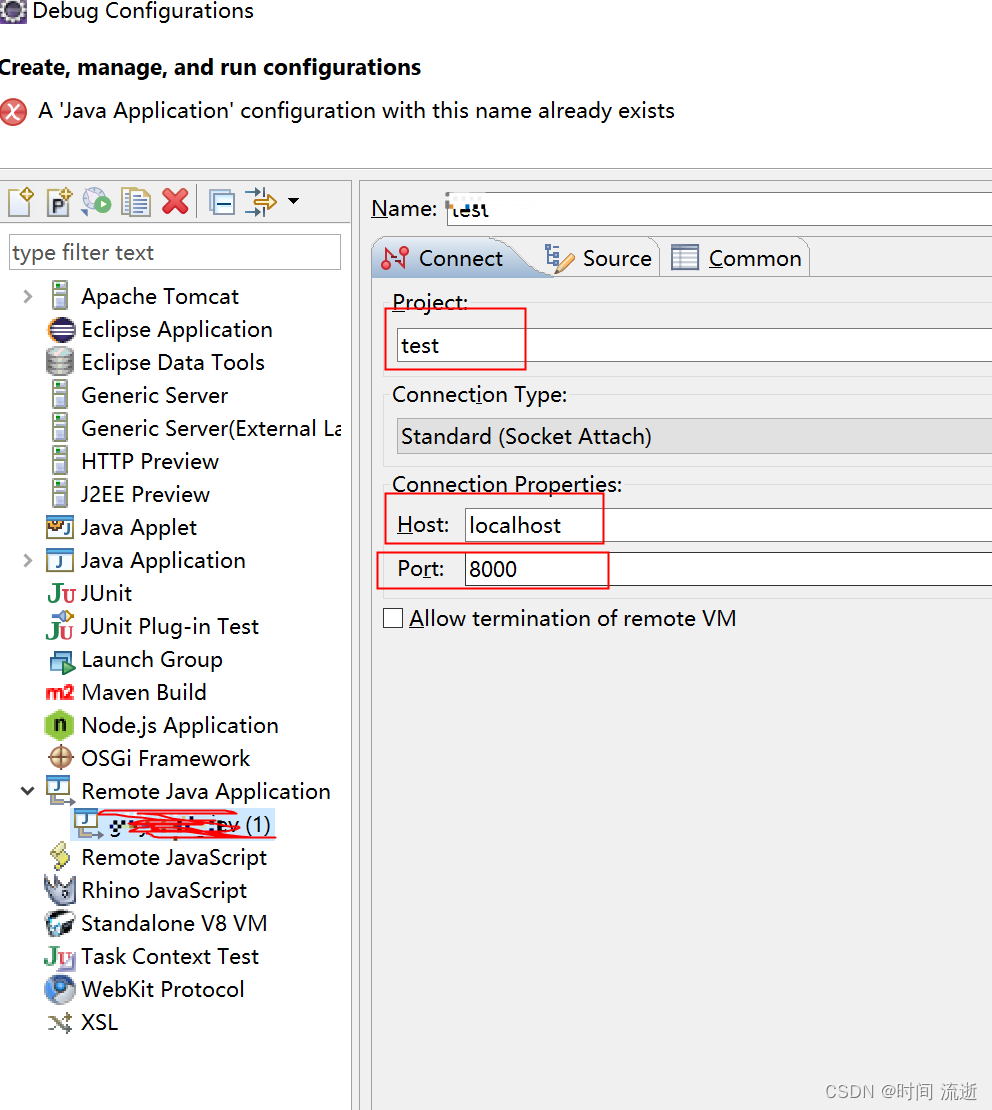The height and width of the screenshot is (1110, 992).
Task: Click the Host field with localhost
Action: point(728,525)
